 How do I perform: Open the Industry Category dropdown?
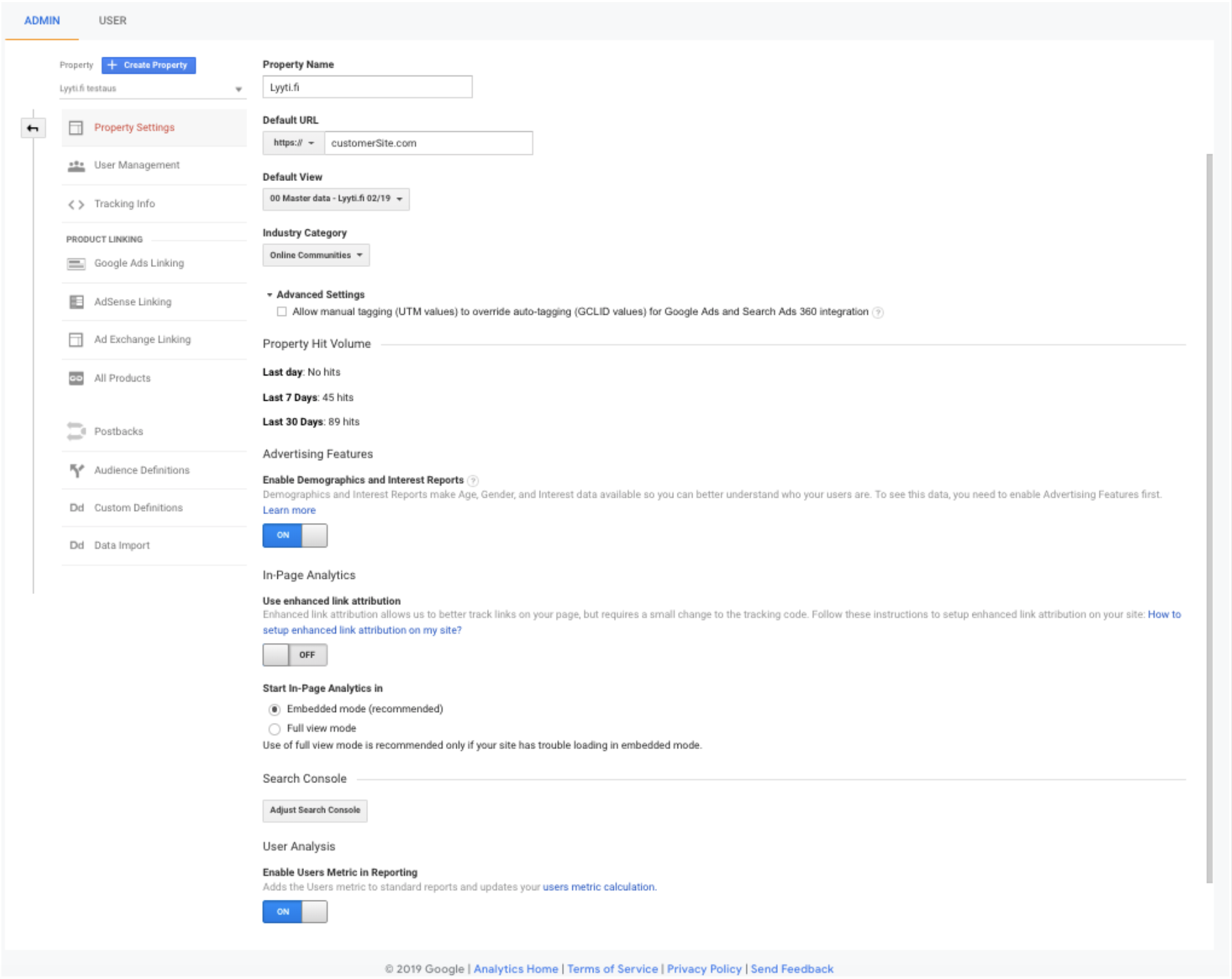(x=316, y=255)
